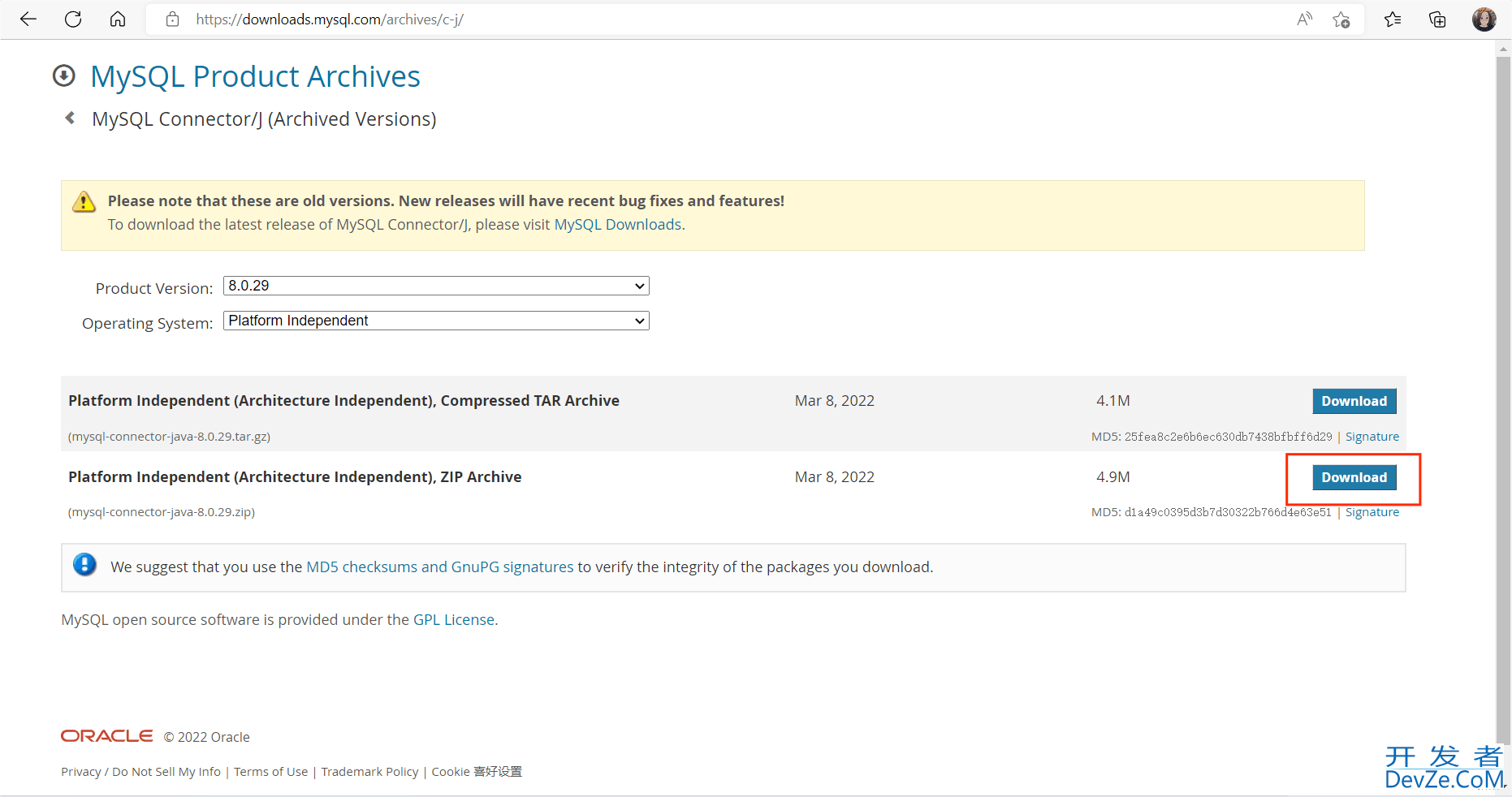The image size is (1512, 797).
Task: Click the download circle icon beside page title
Action: tap(64, 75)
